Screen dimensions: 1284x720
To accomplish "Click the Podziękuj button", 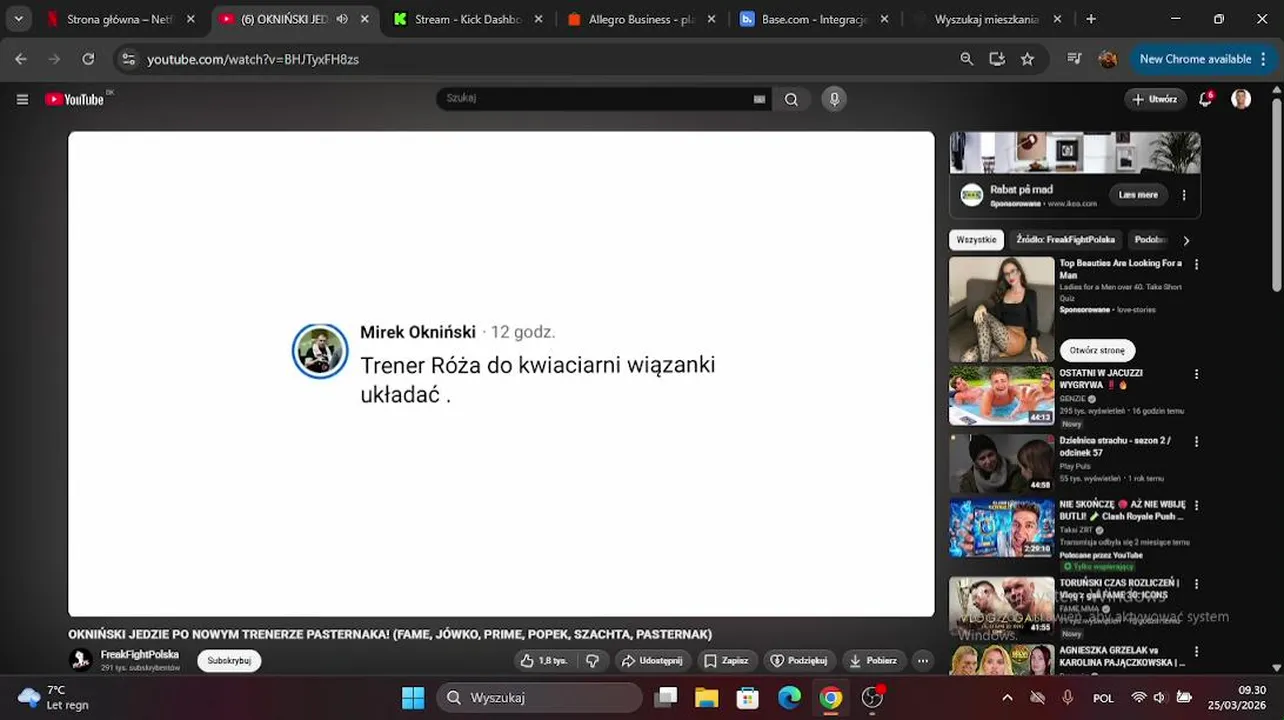I will (x=801, y=660).
